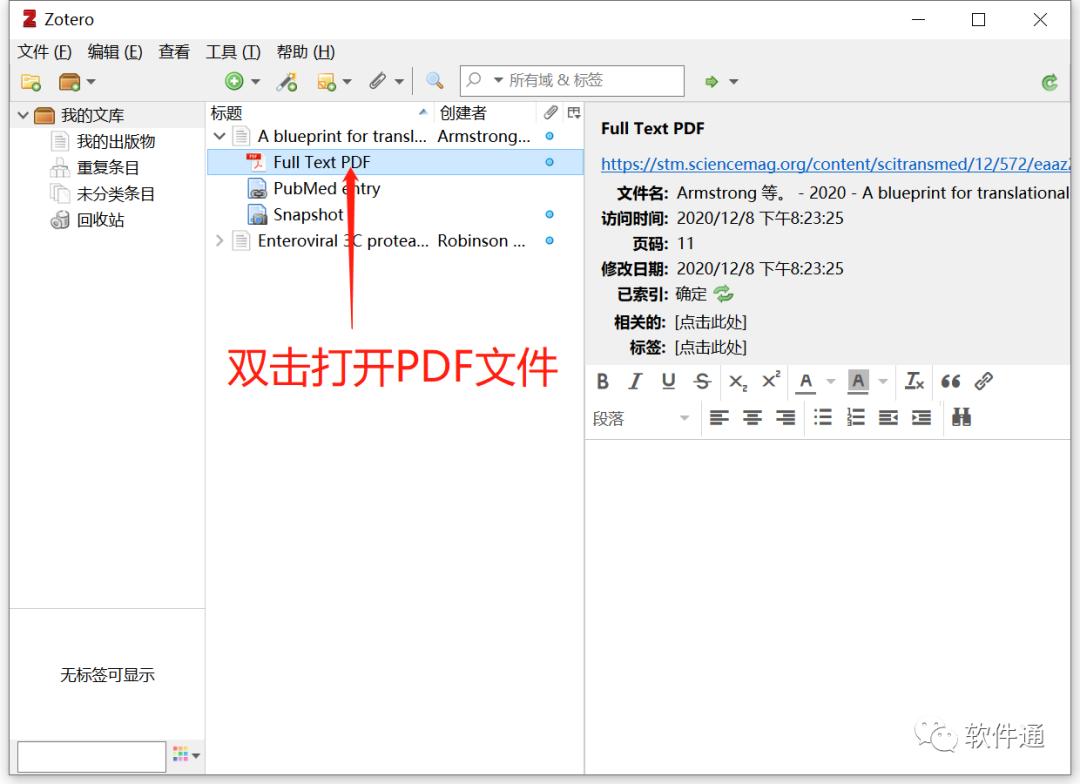This screenshot has height=784, width=1080.
Task: Open search mode dropdown in search box
Action: pos(498,80)
